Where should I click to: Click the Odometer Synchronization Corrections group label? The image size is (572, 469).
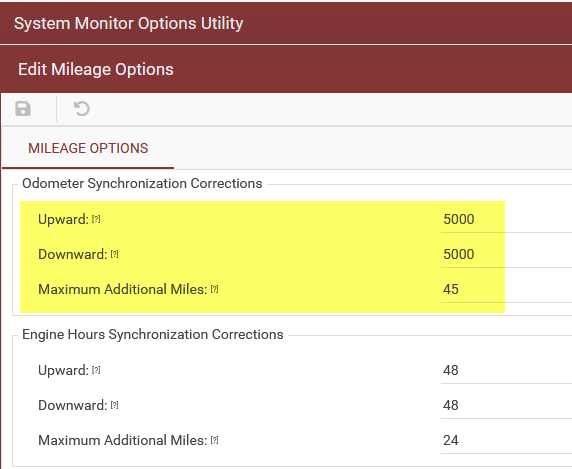pos(142,183)
